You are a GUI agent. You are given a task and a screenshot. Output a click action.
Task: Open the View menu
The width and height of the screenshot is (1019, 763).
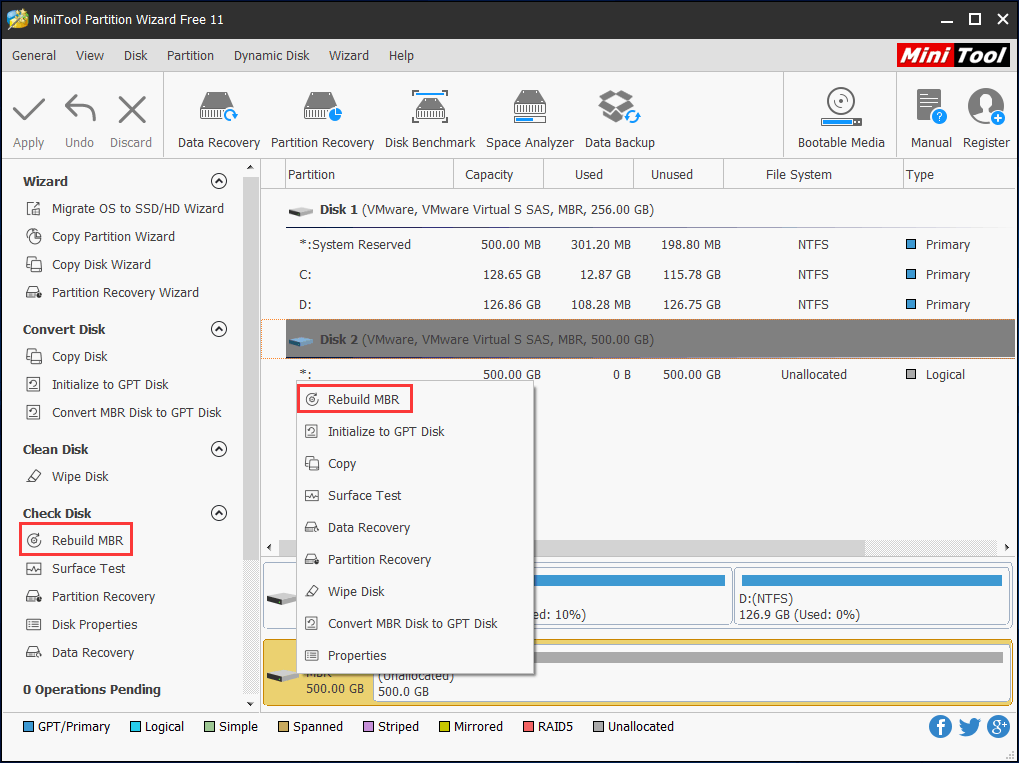90,56
